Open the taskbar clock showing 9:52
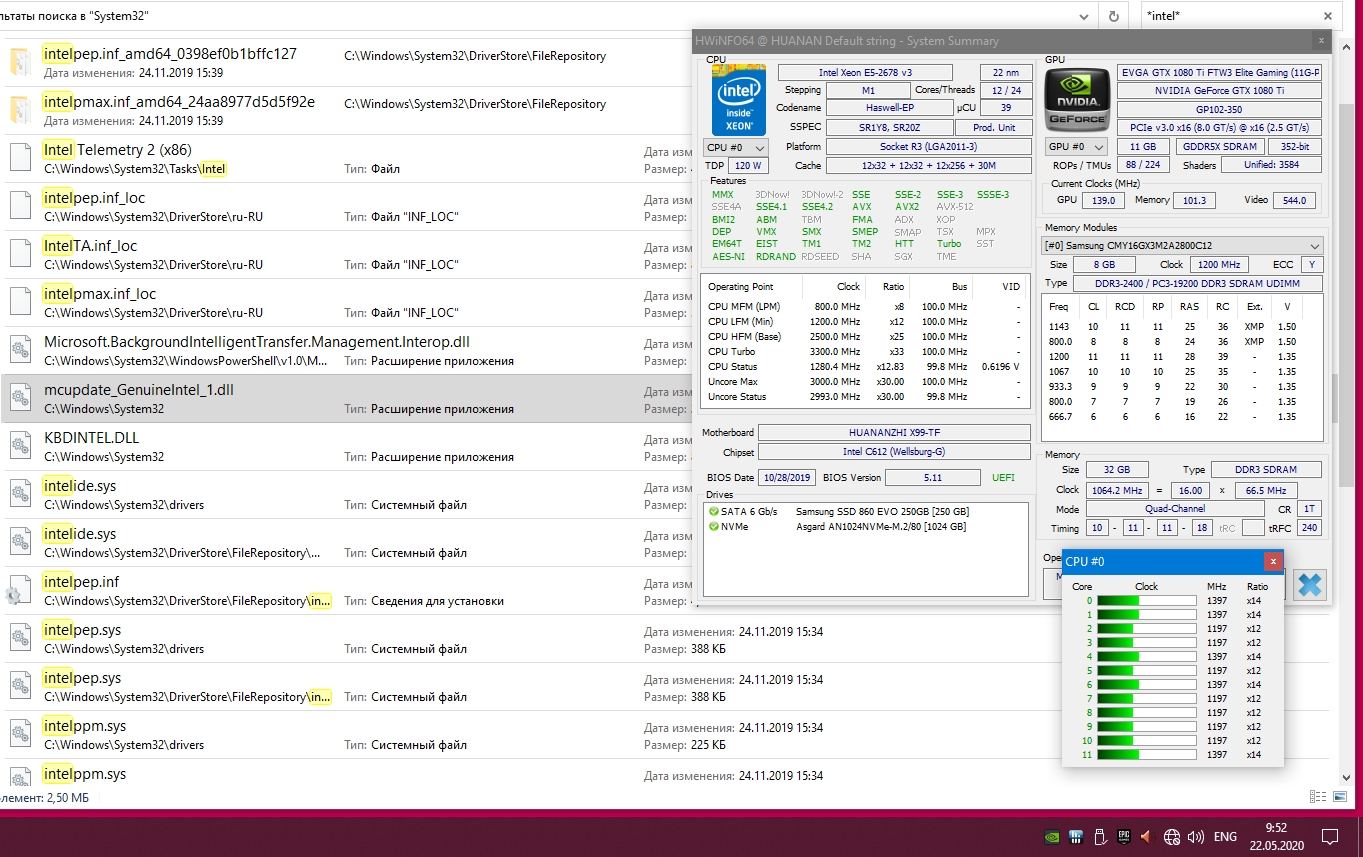The width and height of the screenshot is (1363, 857). [x=1275, y=836]
